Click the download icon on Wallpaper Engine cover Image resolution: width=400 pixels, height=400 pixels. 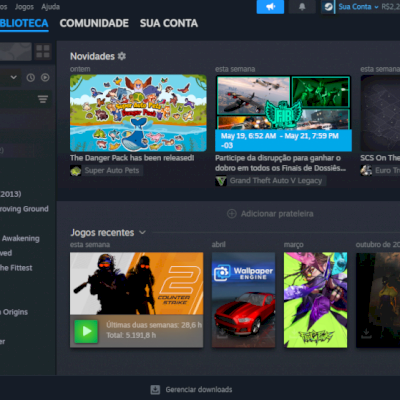click(x=222, y=333)
